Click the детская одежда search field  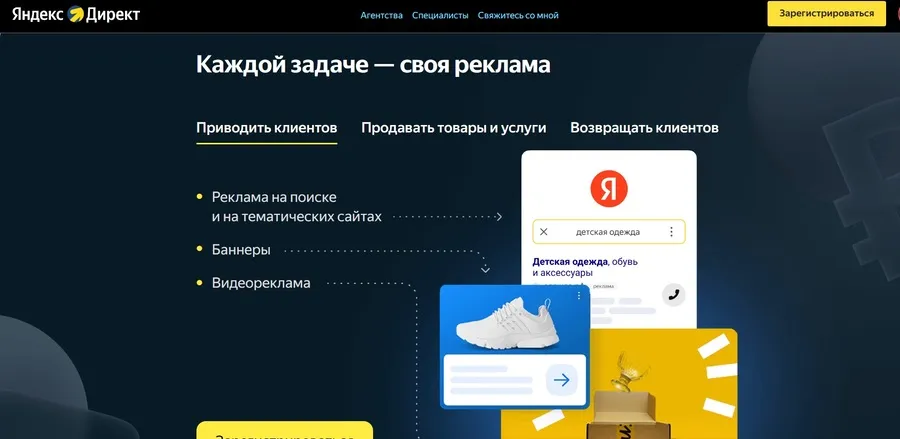click(609, 232)
